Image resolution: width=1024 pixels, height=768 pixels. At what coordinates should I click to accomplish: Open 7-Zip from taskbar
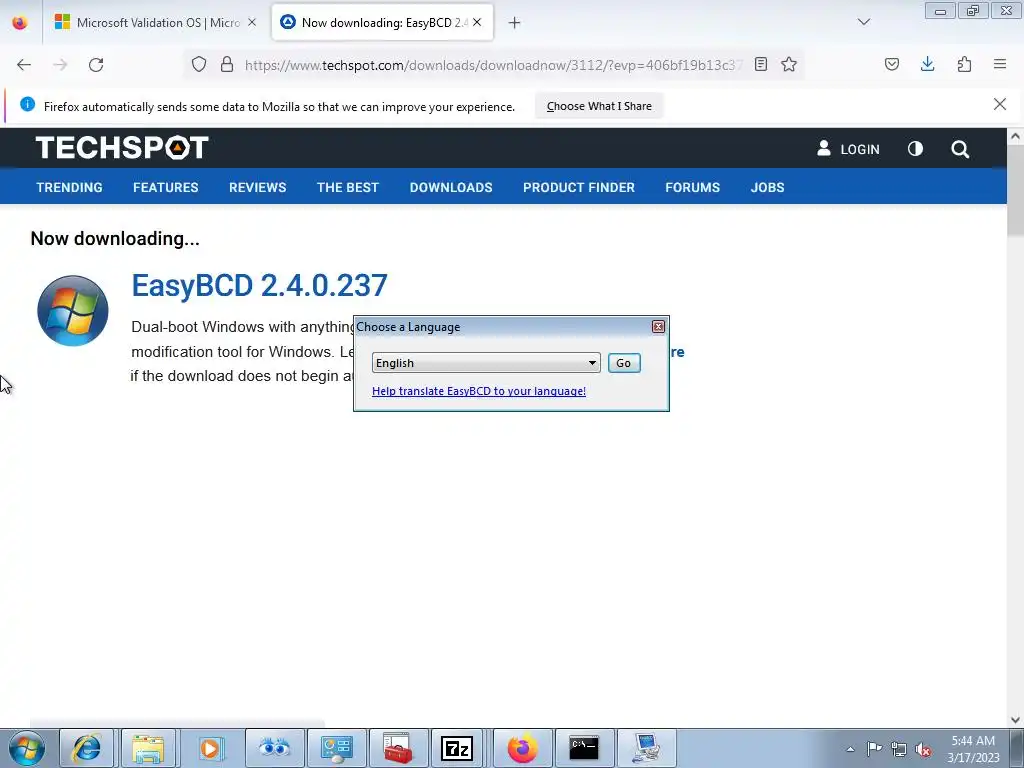457,748
